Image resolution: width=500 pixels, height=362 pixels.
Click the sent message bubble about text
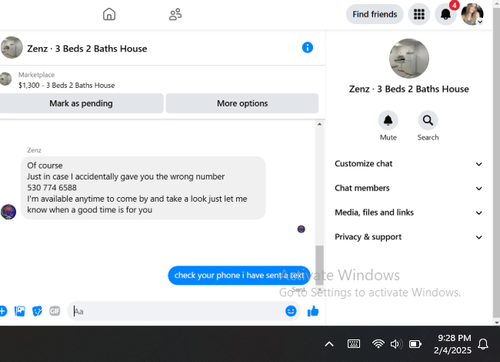[x=239, y=275]
